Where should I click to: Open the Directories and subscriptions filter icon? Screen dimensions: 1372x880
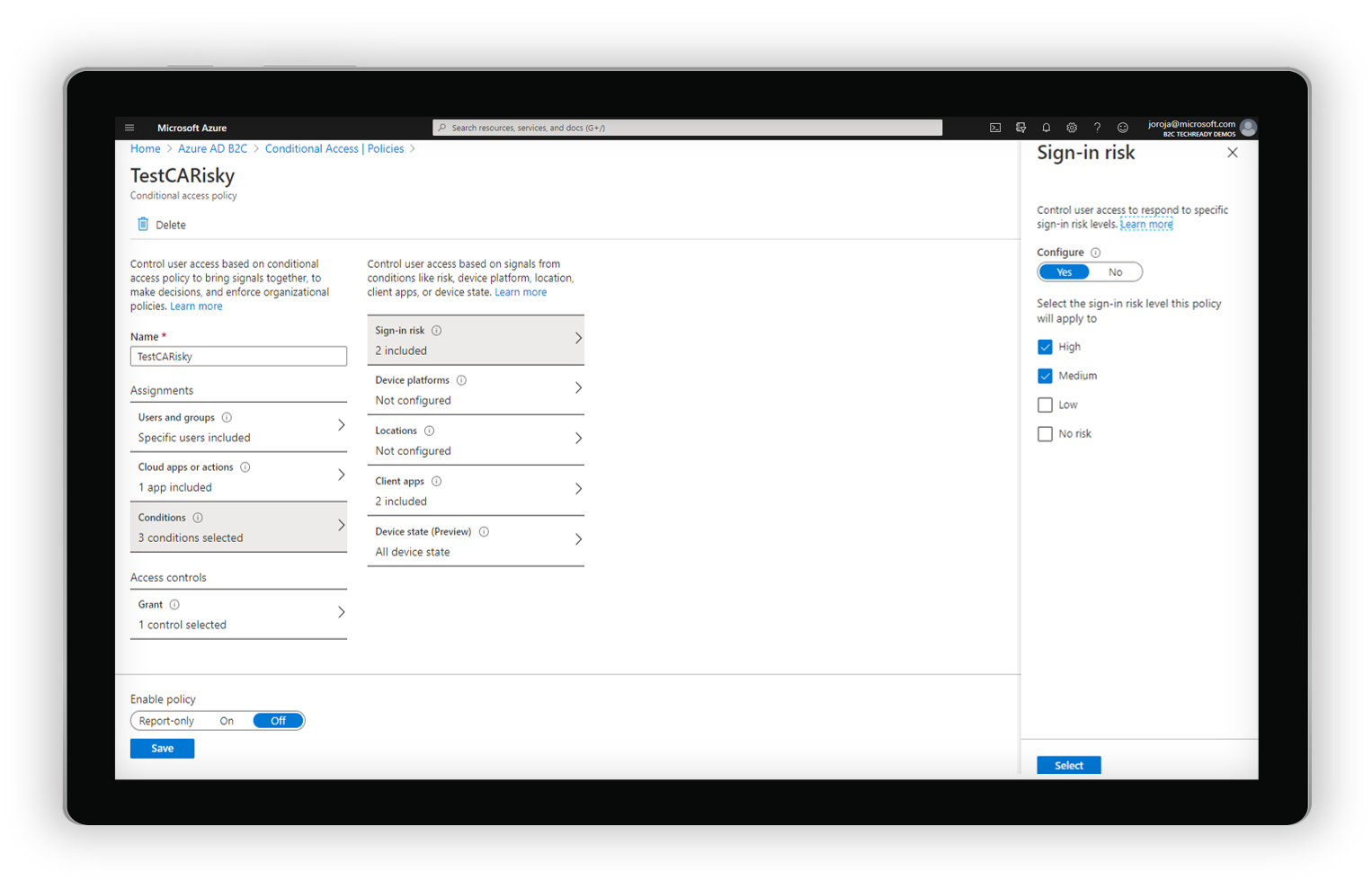1020,127
